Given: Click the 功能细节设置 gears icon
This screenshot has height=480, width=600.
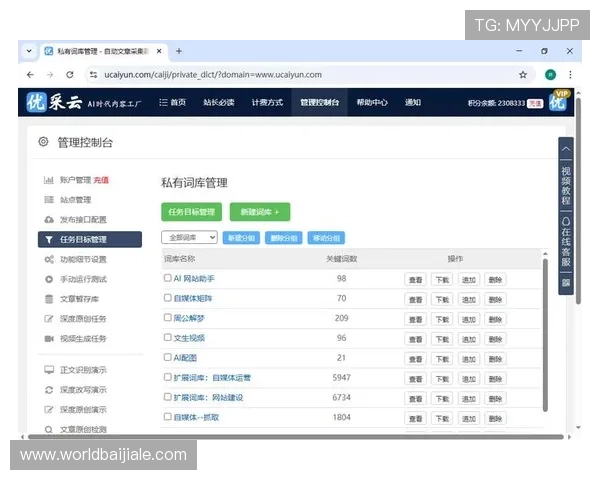Looking at the screenshot, I should point(48,259).
